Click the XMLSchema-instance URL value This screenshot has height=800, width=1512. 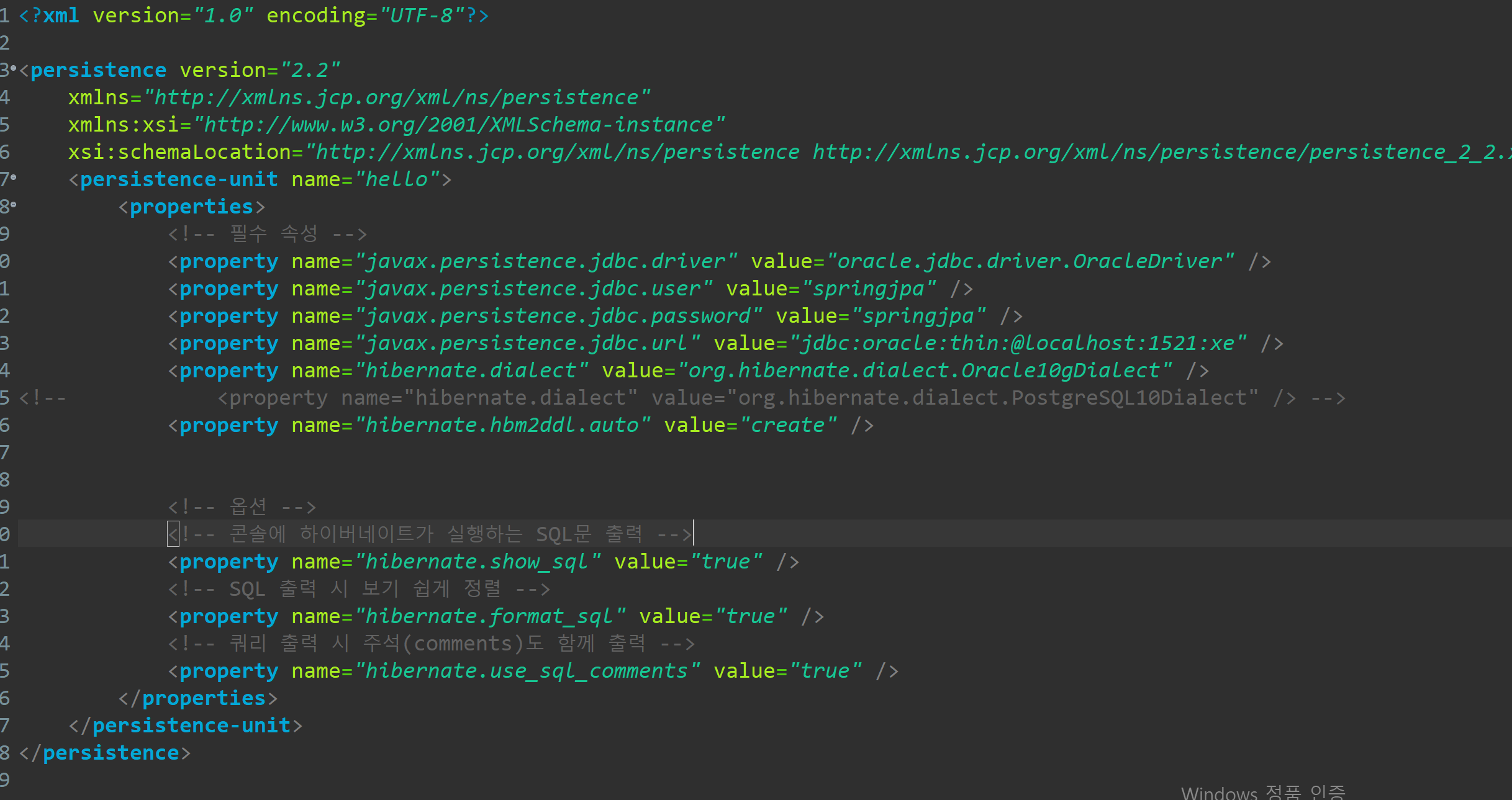[458, 125]
